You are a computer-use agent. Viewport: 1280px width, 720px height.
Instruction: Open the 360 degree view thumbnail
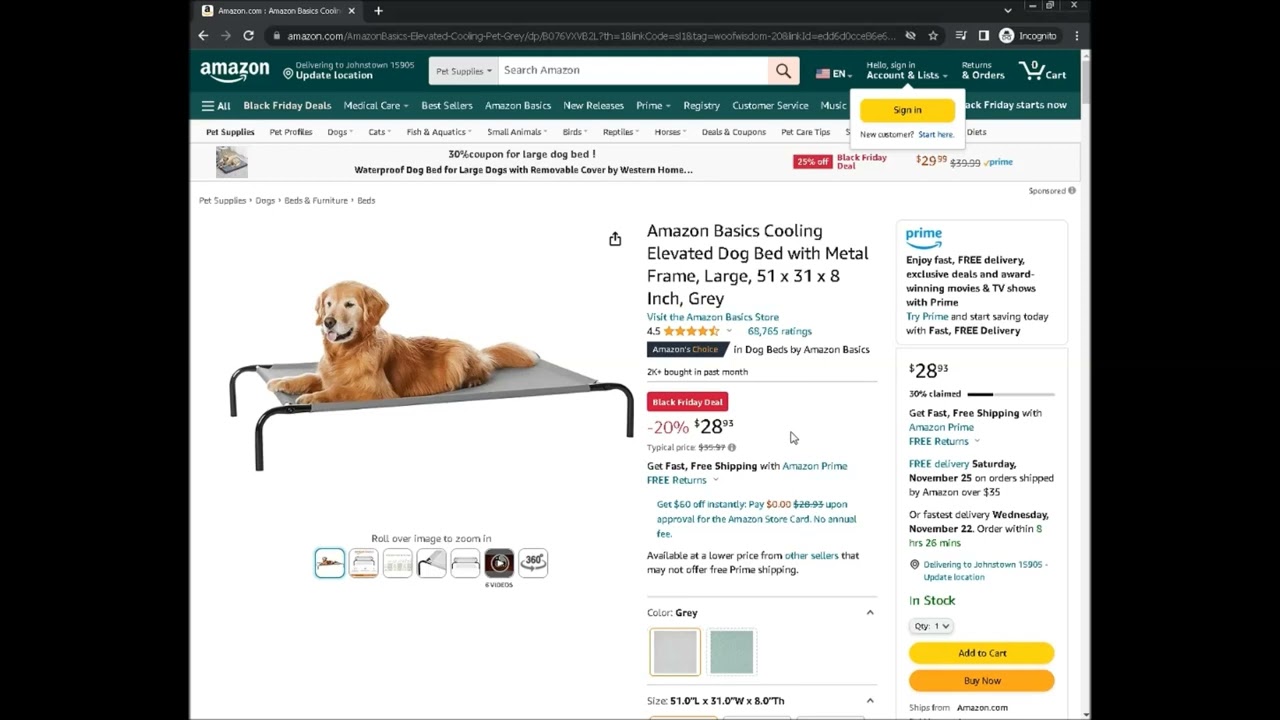tap(533, 562)
